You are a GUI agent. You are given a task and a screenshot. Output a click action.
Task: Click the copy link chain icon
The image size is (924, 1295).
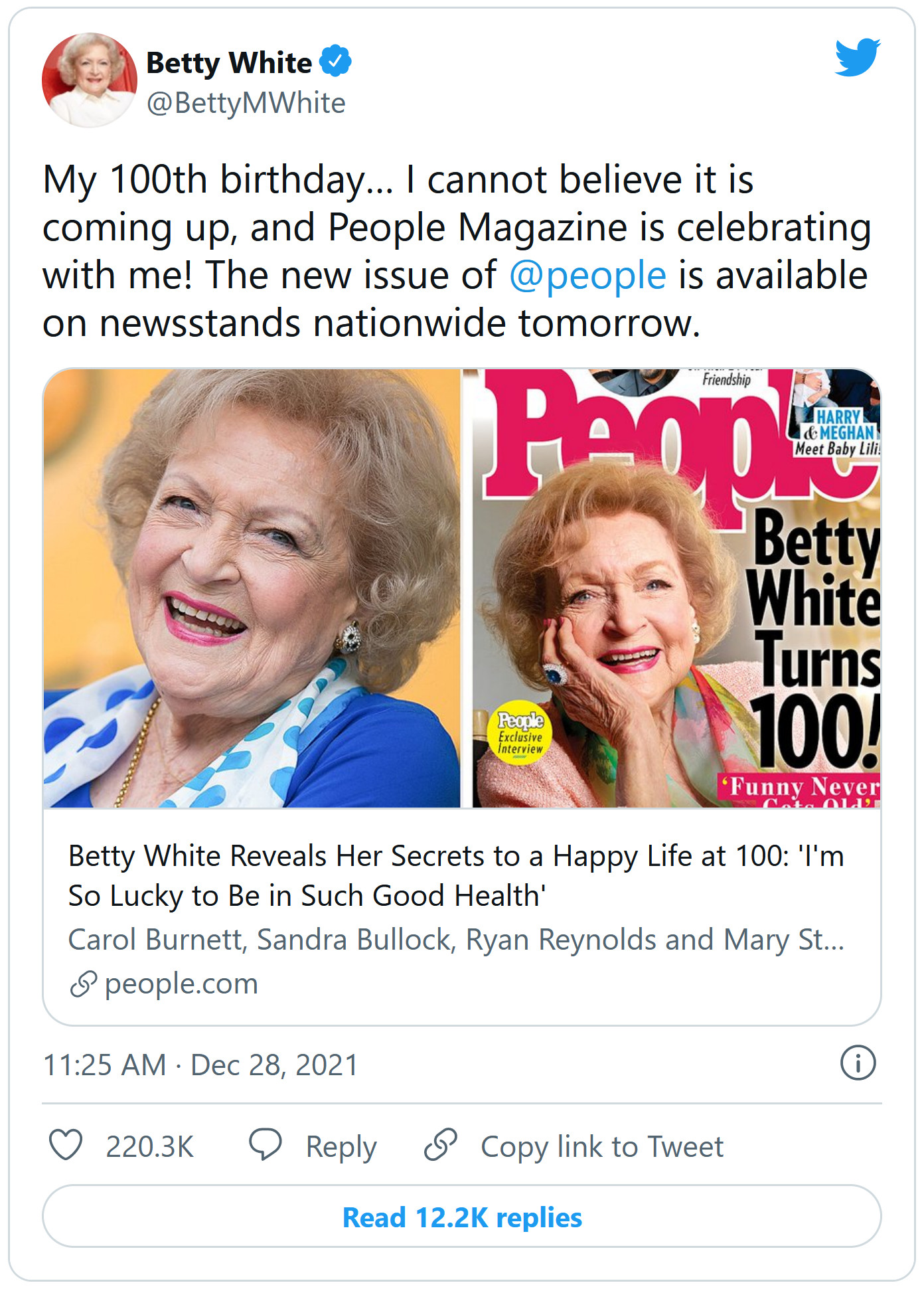coord(441,1145)
